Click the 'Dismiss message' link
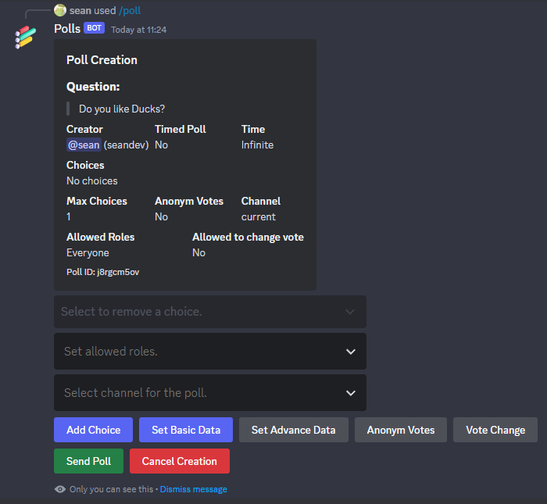 (x=194, y=489)
